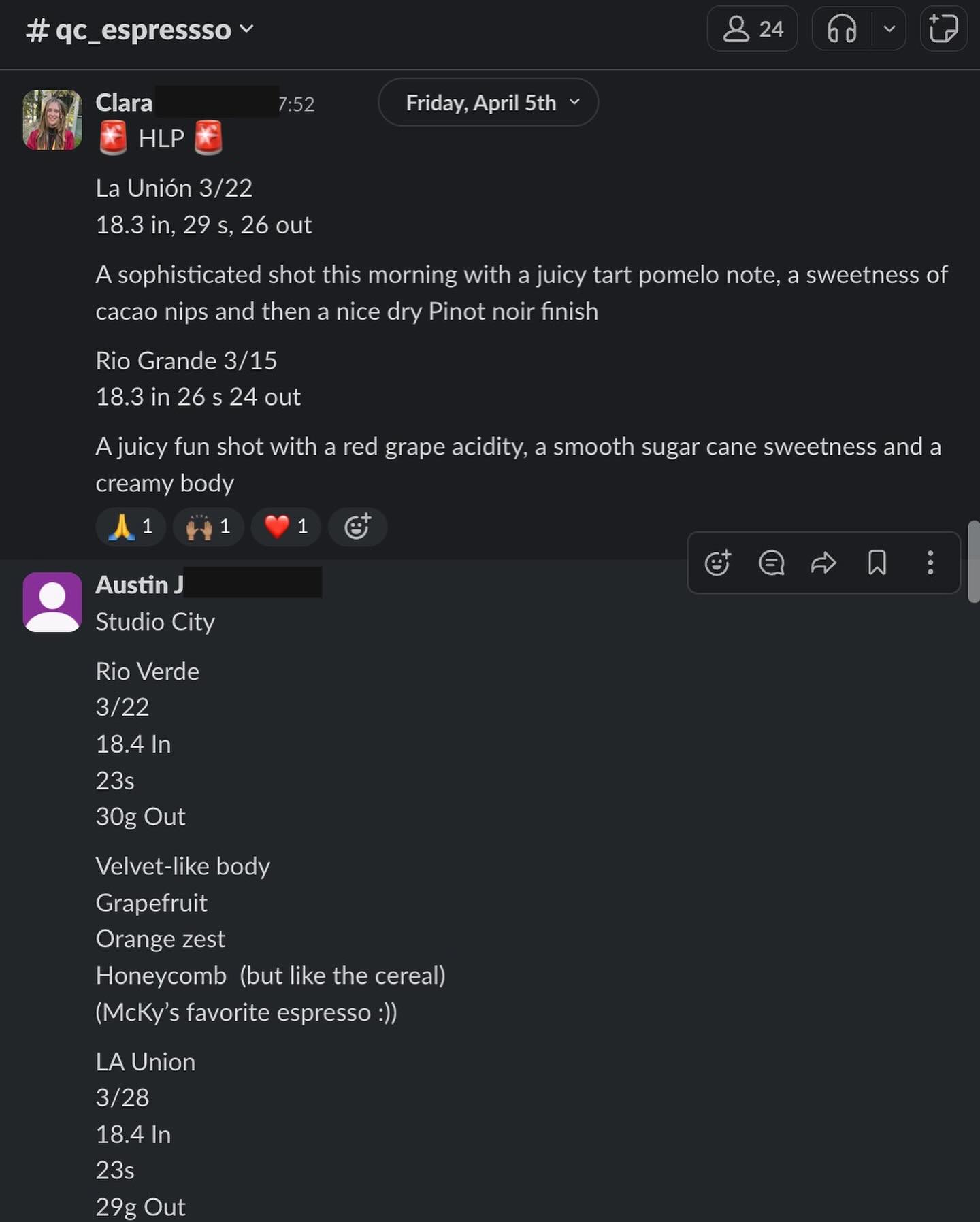This screenshot has height=1222, width=980.
Task: Open more actions three-dot menu
Action: pyautogui.click(x=930, y=563)
